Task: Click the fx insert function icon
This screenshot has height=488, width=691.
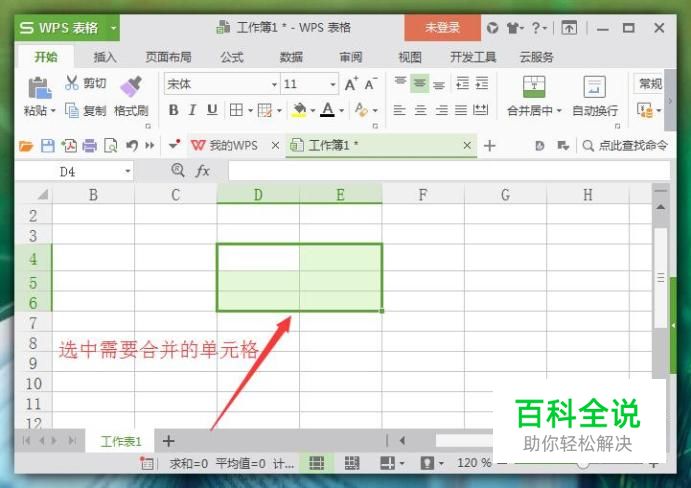Action: pyautogui.click(x=202, y=171)
